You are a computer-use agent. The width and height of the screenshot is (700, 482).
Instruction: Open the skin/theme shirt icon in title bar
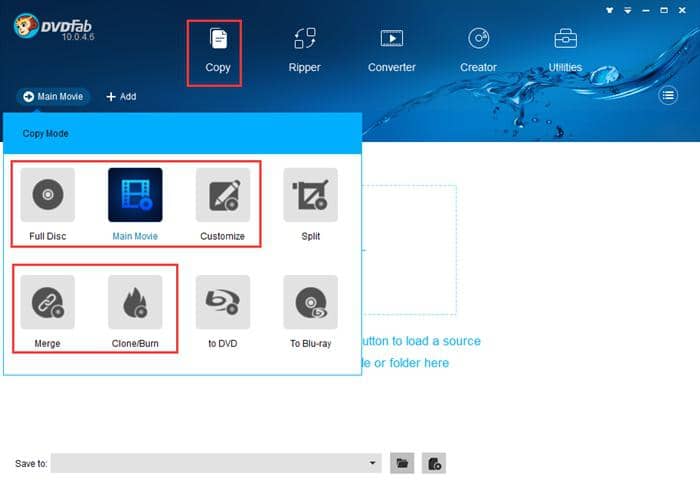tap(610, 10)
